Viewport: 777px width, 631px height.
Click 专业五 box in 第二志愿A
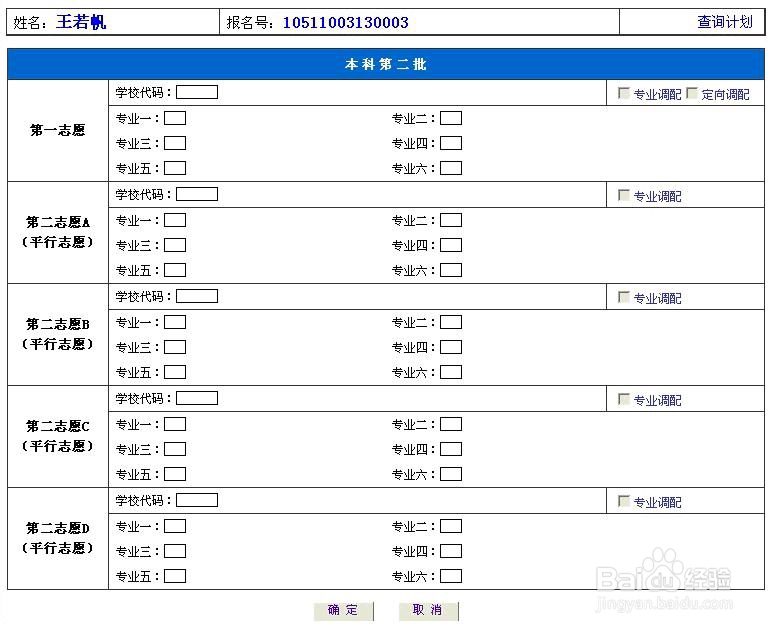(x=175, y=270)
